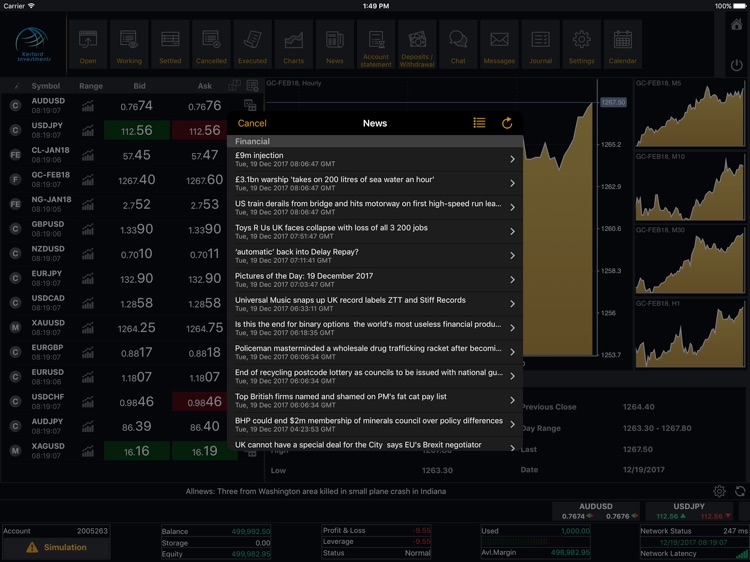Click XAGUSD bid price 16.16
This screenshot has width=750, height=562.
pyautogui.click(x=137, y=451)
